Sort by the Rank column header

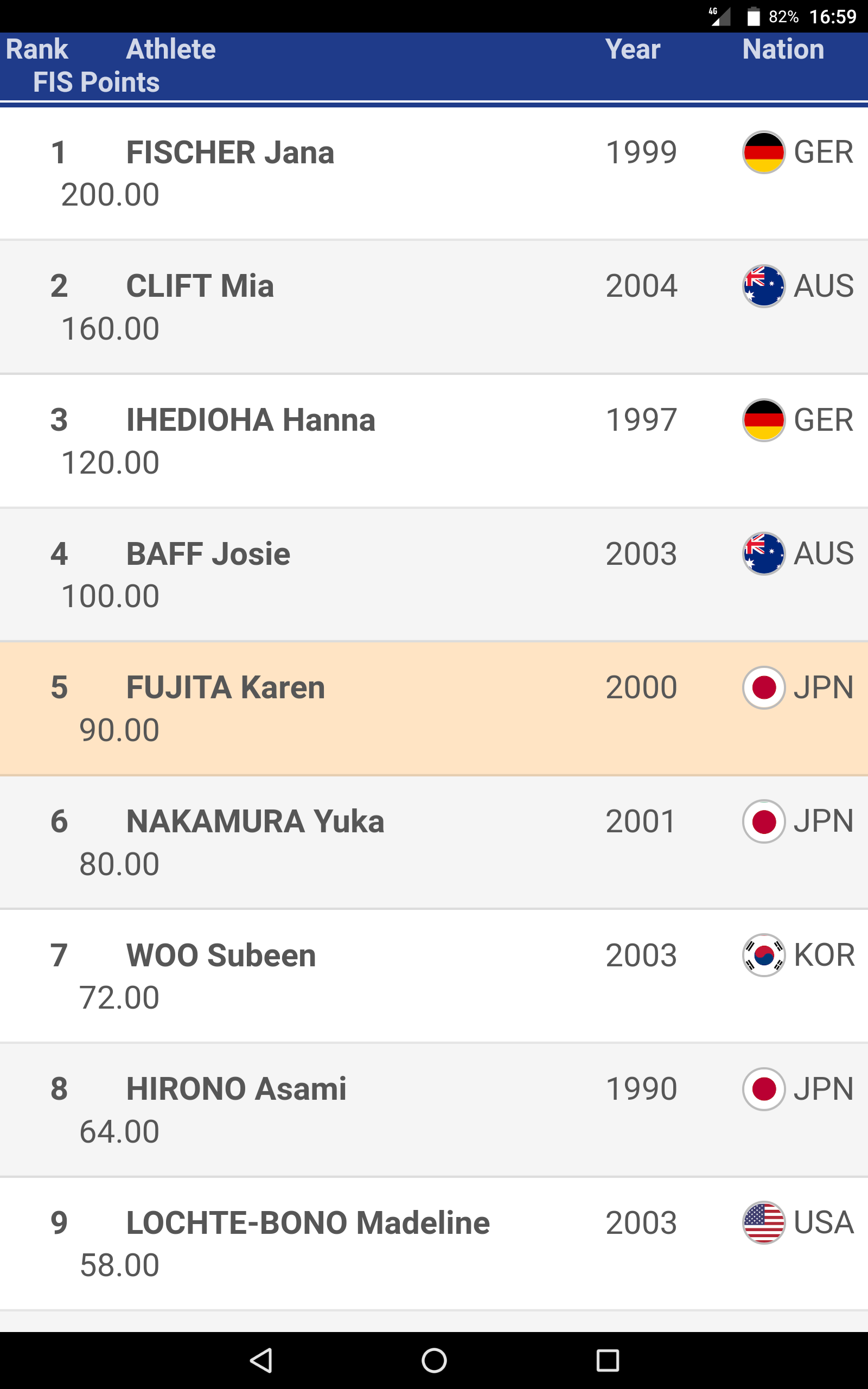point(37,49)
